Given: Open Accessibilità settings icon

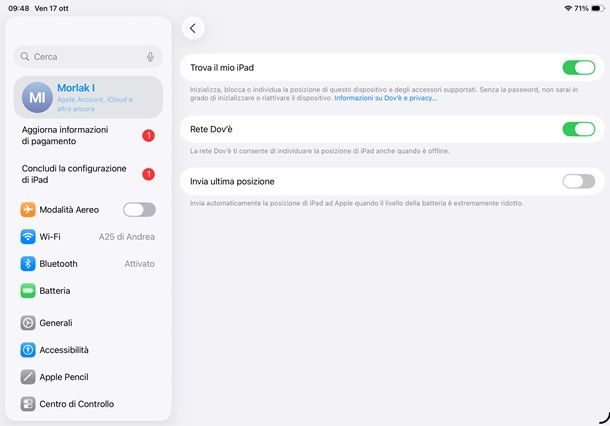Looking at the screenshot, I should [28, 350].
